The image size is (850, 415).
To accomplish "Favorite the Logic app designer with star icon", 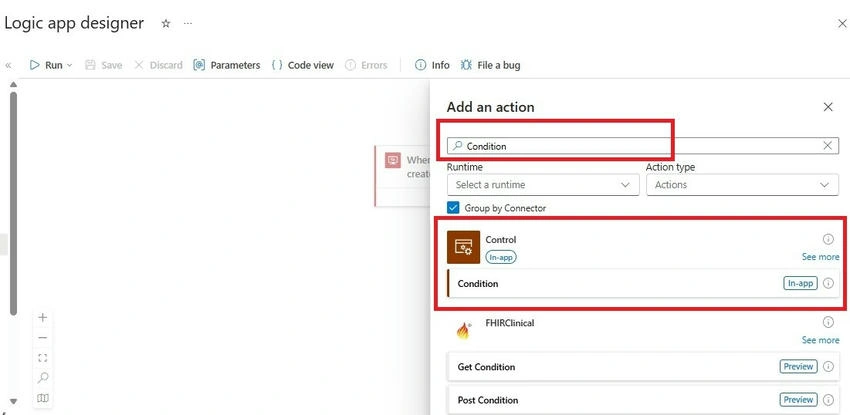I will click(x=166, y=24).
